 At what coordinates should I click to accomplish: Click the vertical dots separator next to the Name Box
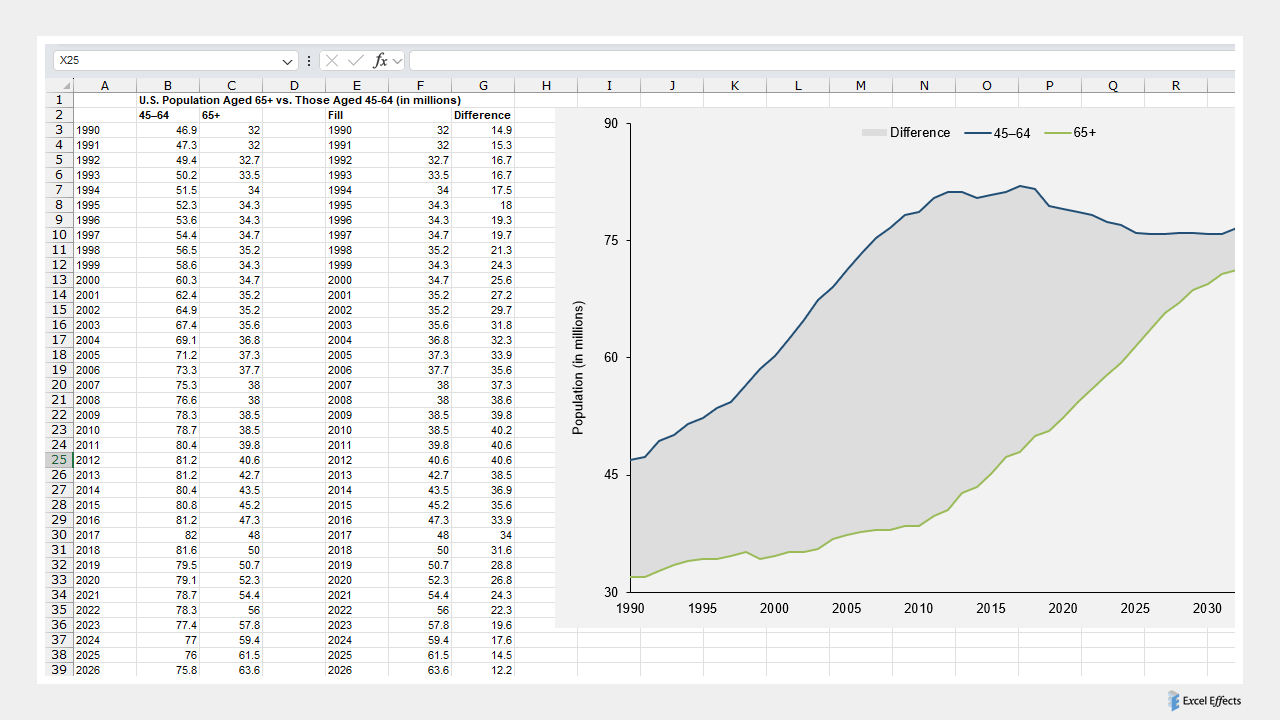[x=309, y=60]
